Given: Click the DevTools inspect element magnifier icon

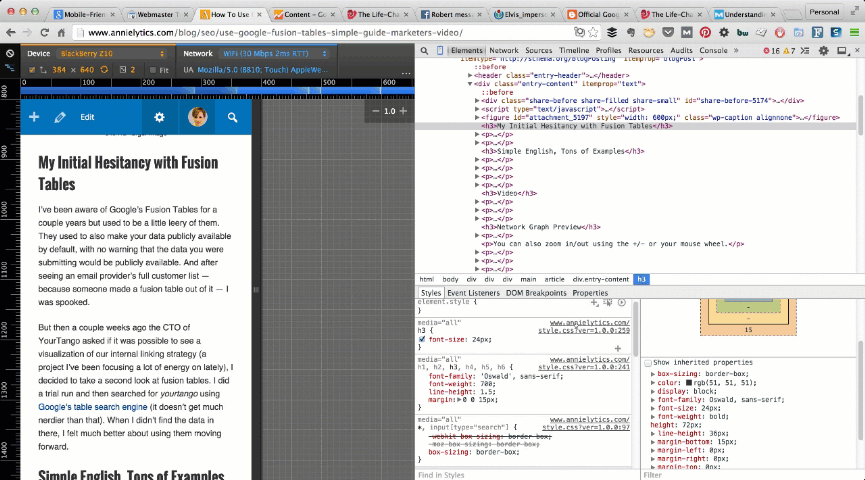Looking at the screenshot, I should click(425, 50).
